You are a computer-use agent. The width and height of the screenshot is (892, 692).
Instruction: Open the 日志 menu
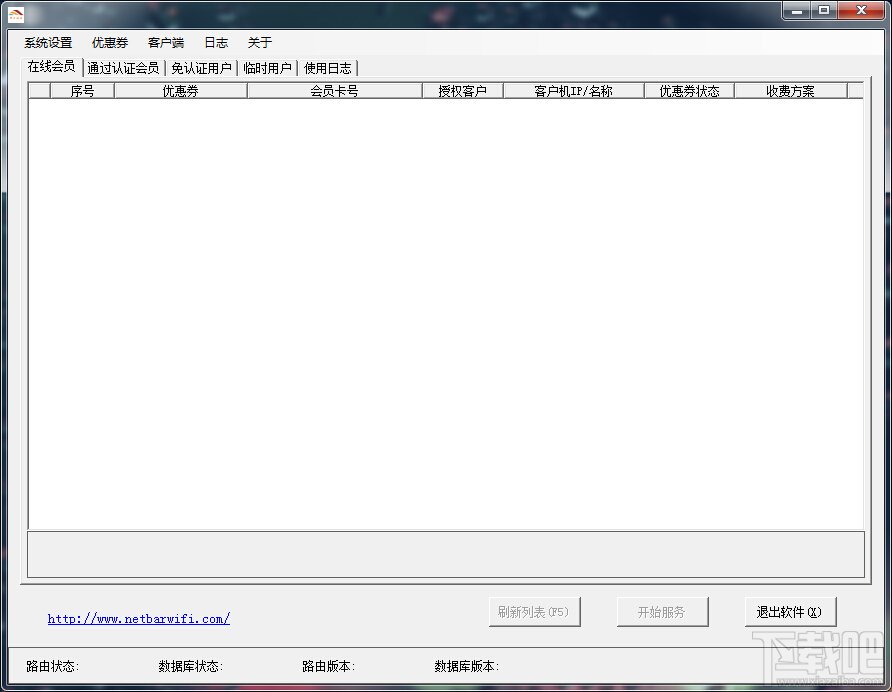pos(216,43)
